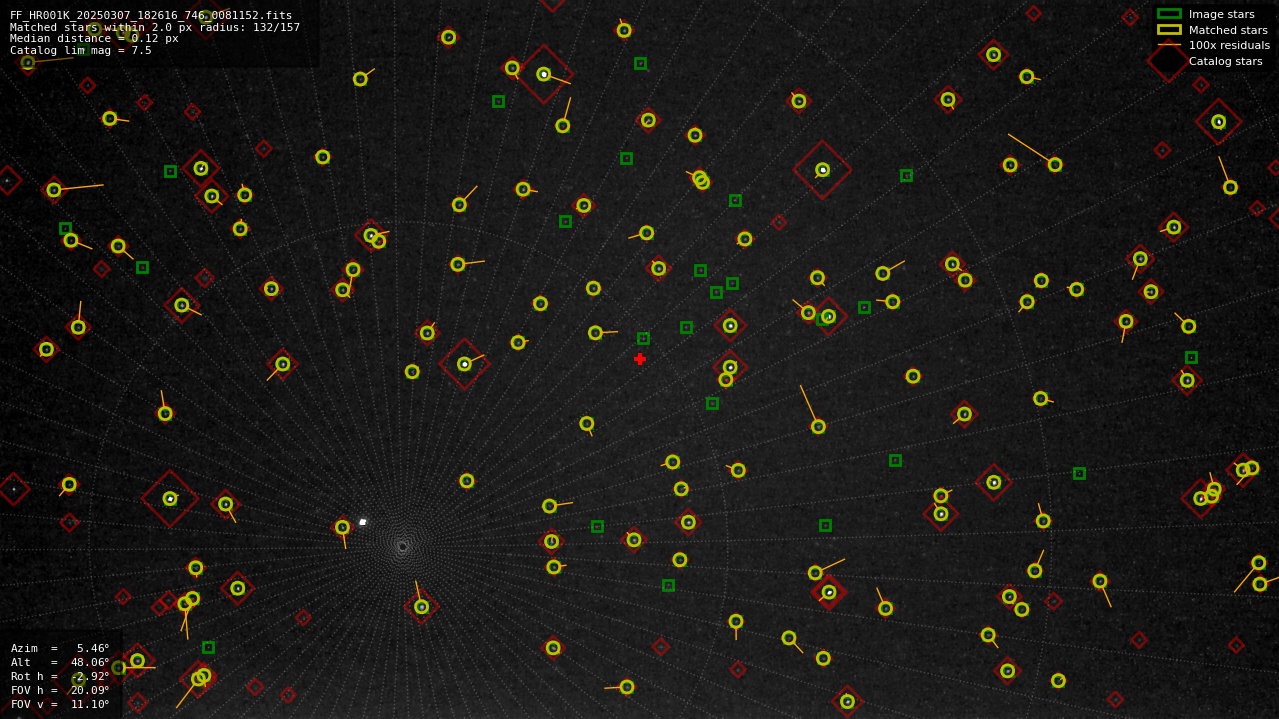Click the 'Matched stars' legend label
Image resolution: width=1279 pixels, height=719 pixels.
(1228, 30)
